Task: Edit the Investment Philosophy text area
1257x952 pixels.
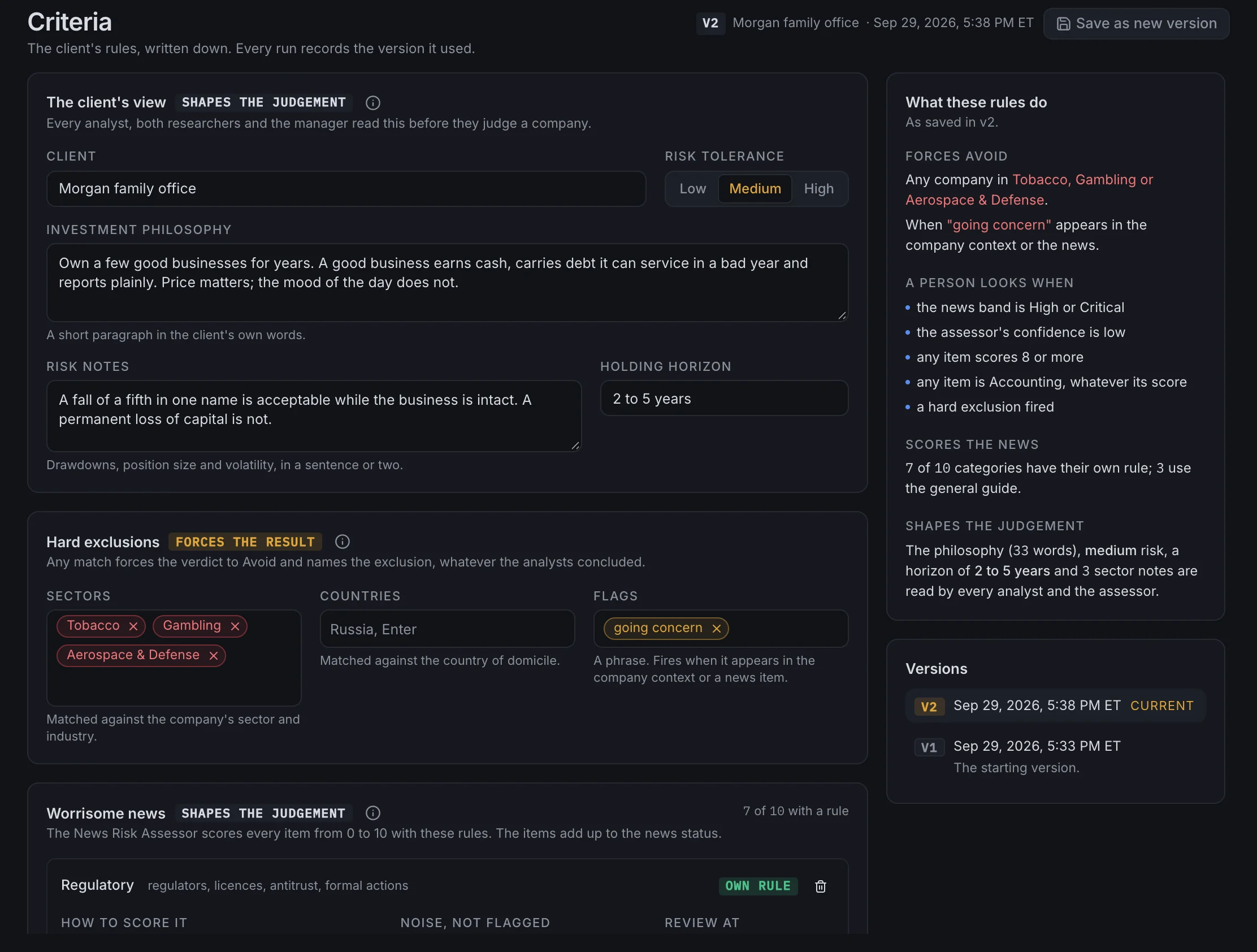Action: pyautogui.click(x=447, y=283)
